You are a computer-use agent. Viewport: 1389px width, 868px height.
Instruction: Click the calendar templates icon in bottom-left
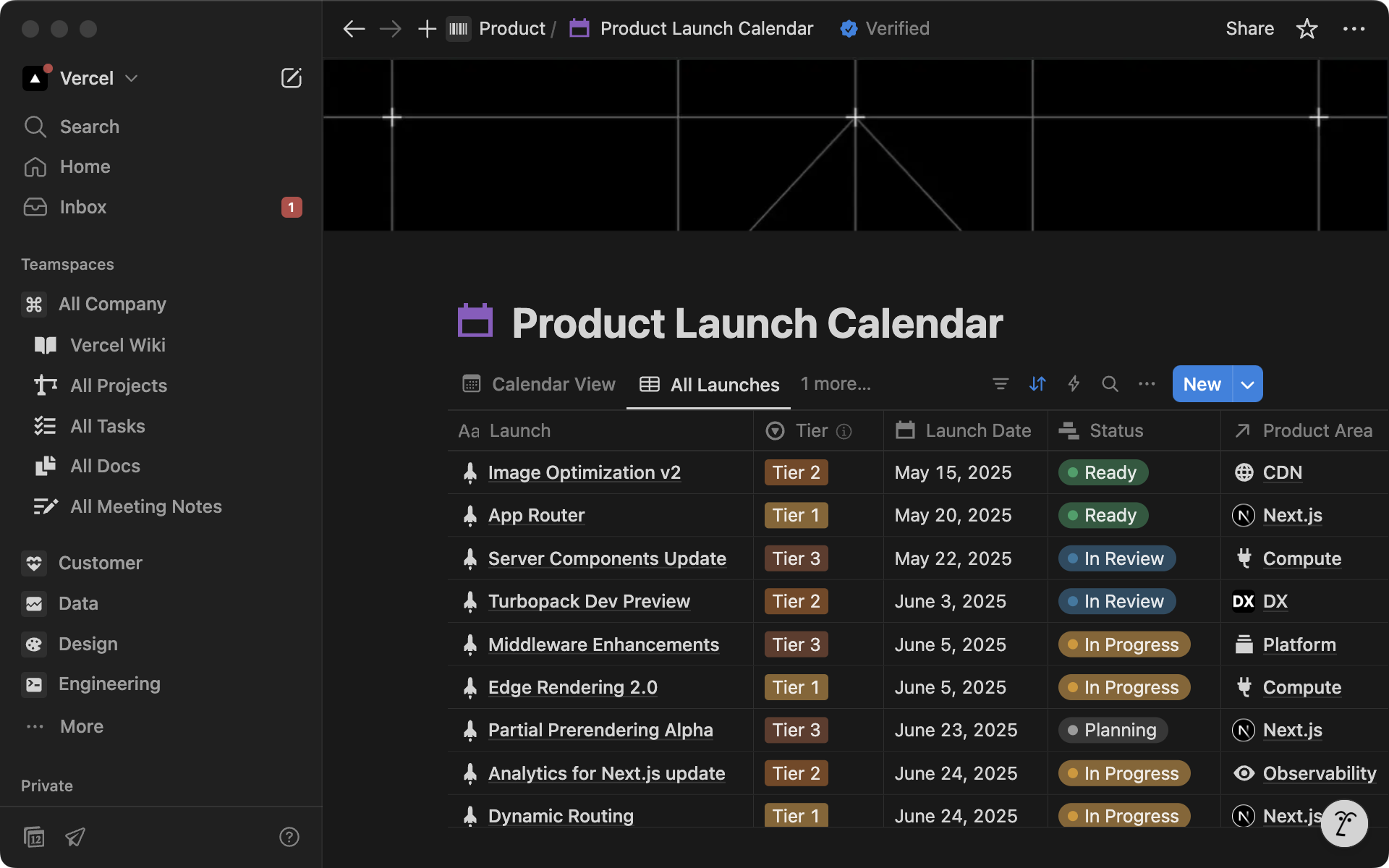34,837
